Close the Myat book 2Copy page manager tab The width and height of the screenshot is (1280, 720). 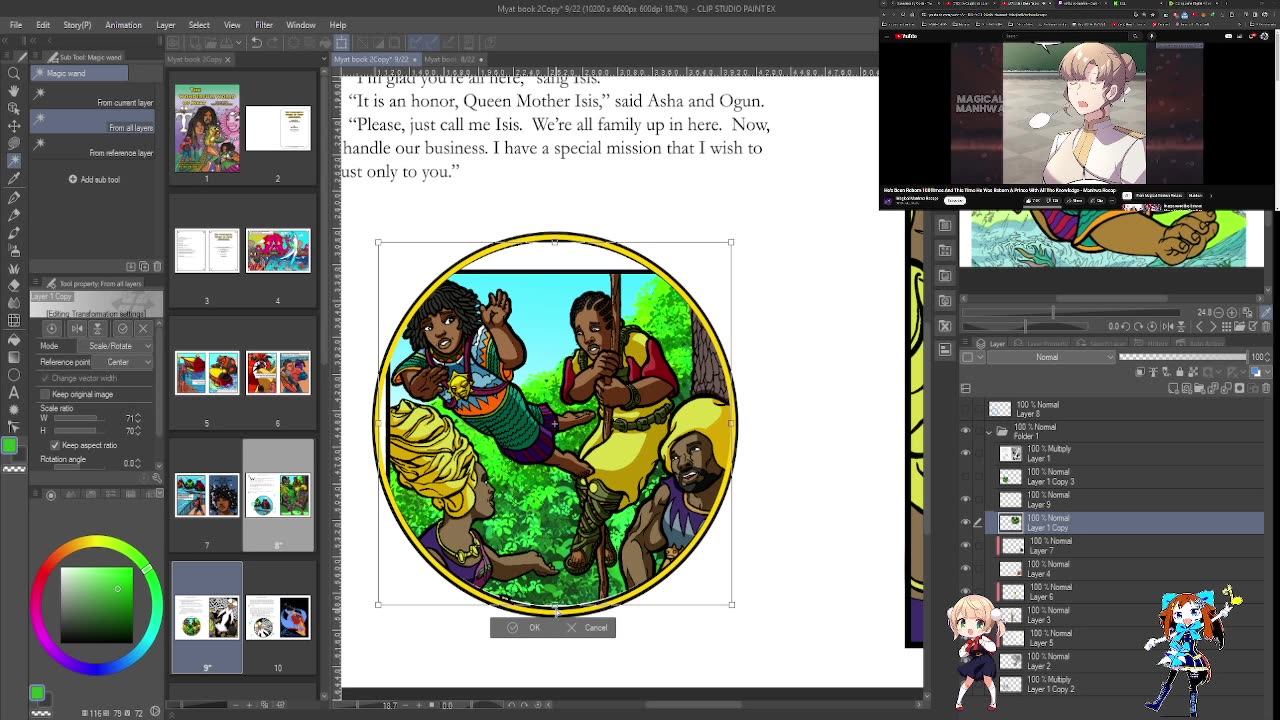[227, 59]
